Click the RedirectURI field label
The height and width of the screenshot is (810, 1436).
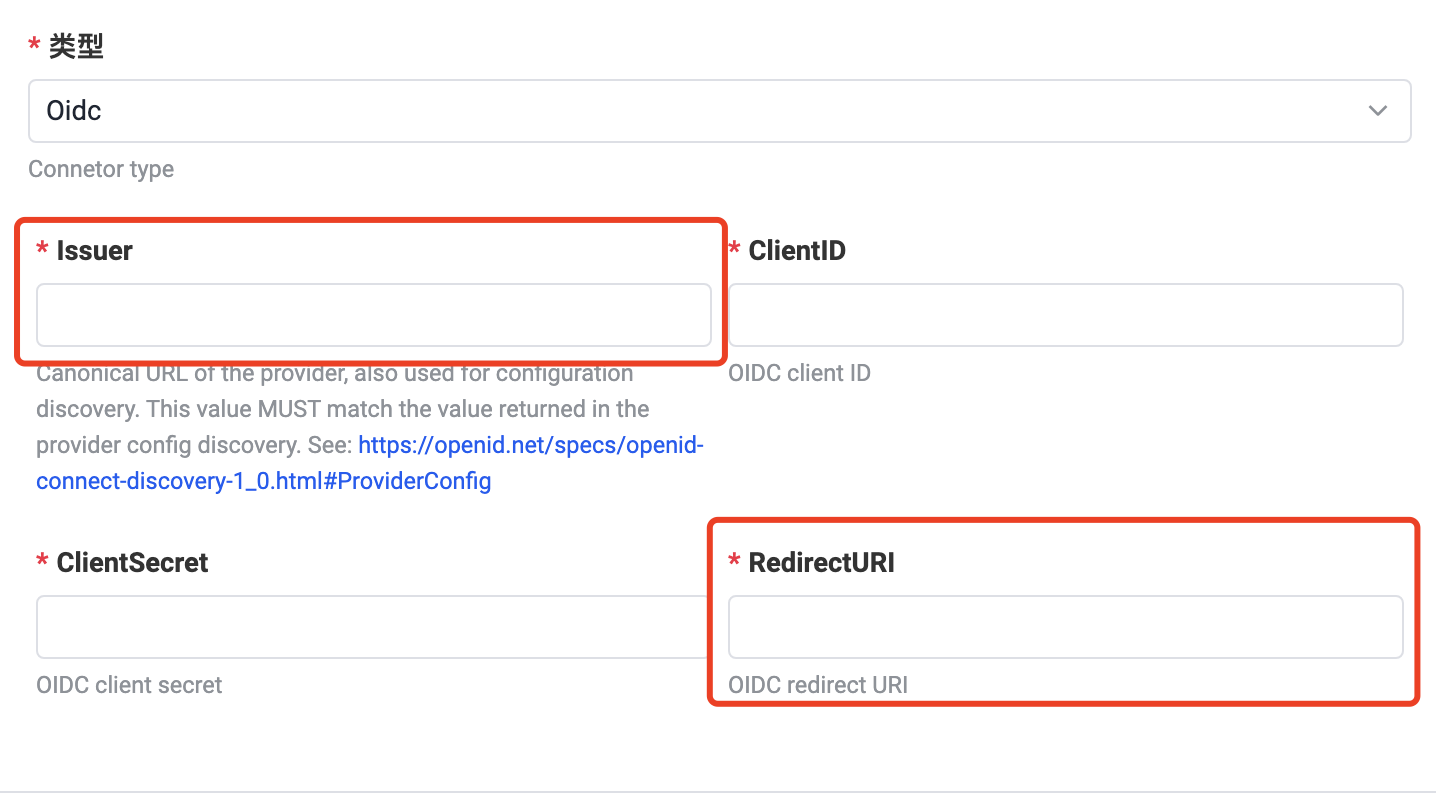click(x=821, y=563)
